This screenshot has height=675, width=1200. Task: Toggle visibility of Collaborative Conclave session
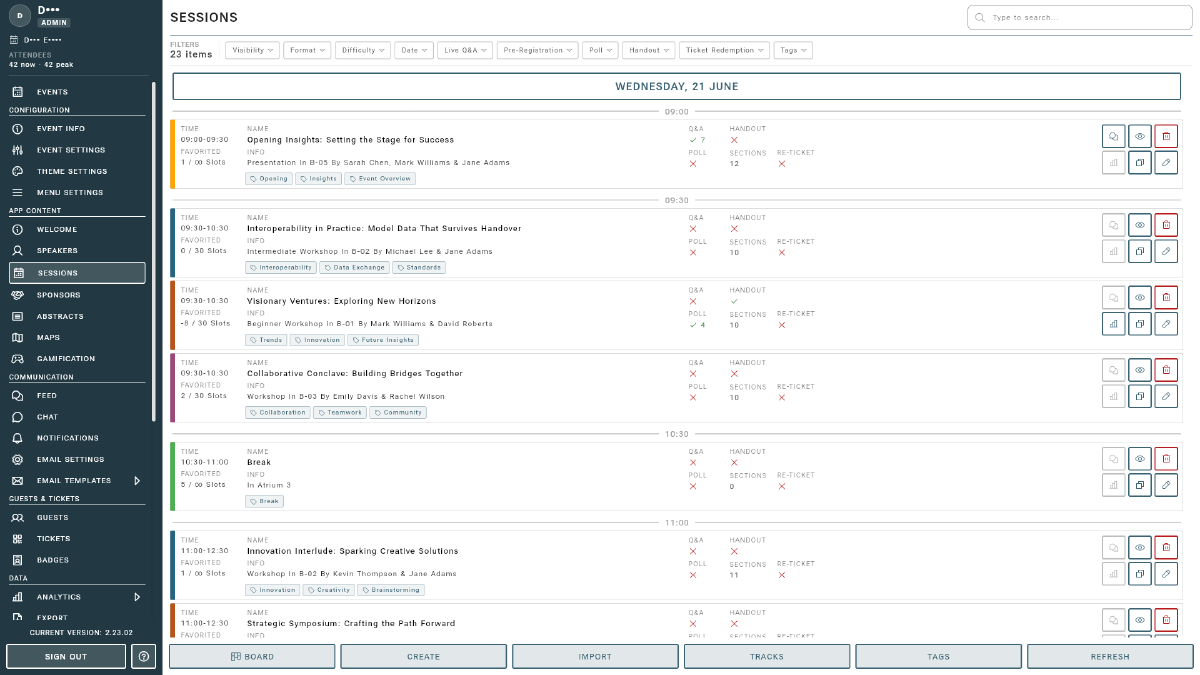pos(1140,370)
